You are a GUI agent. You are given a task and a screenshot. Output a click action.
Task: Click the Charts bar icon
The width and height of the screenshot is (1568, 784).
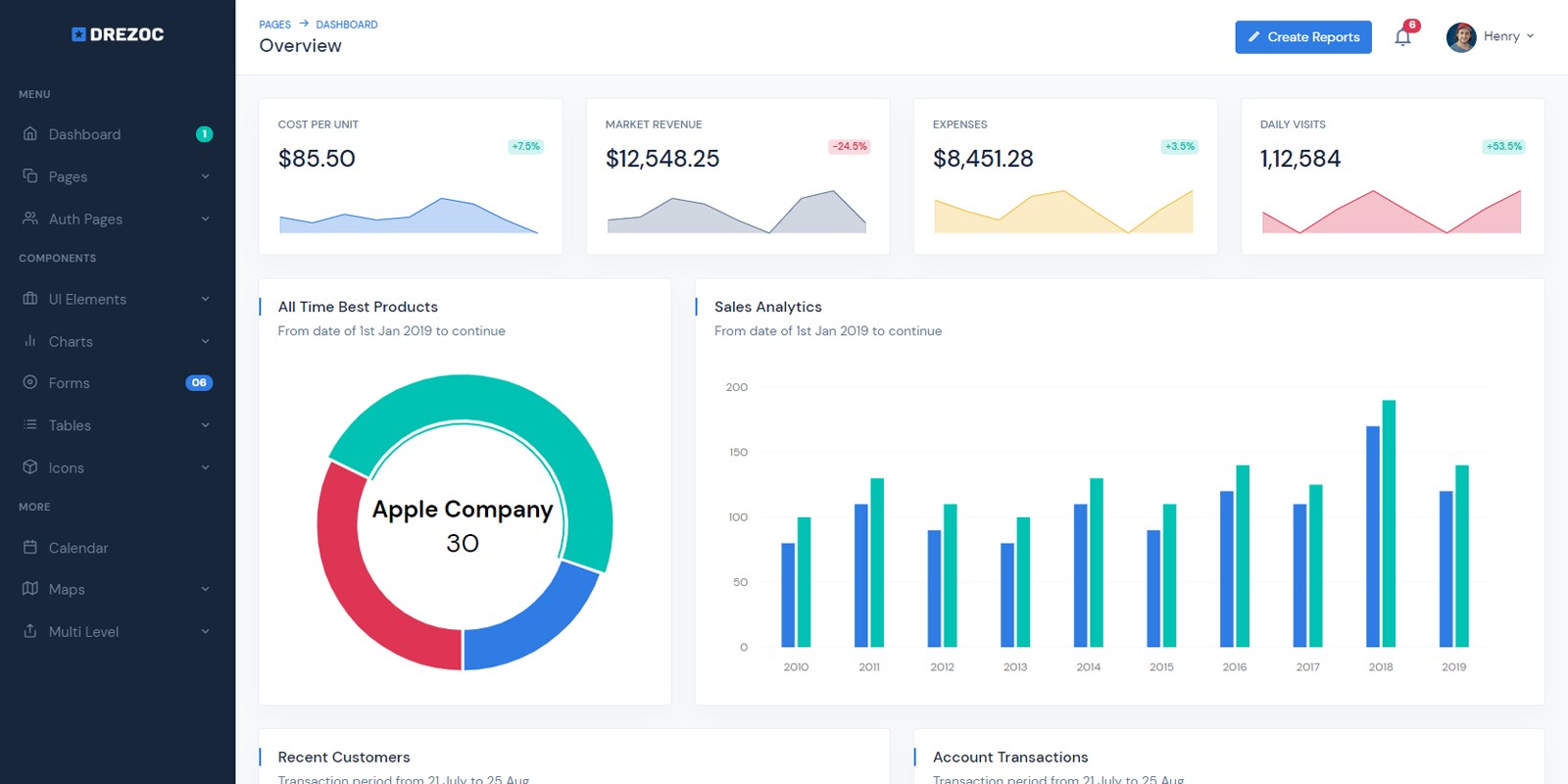pyautogui.click(x=30, y=341)
